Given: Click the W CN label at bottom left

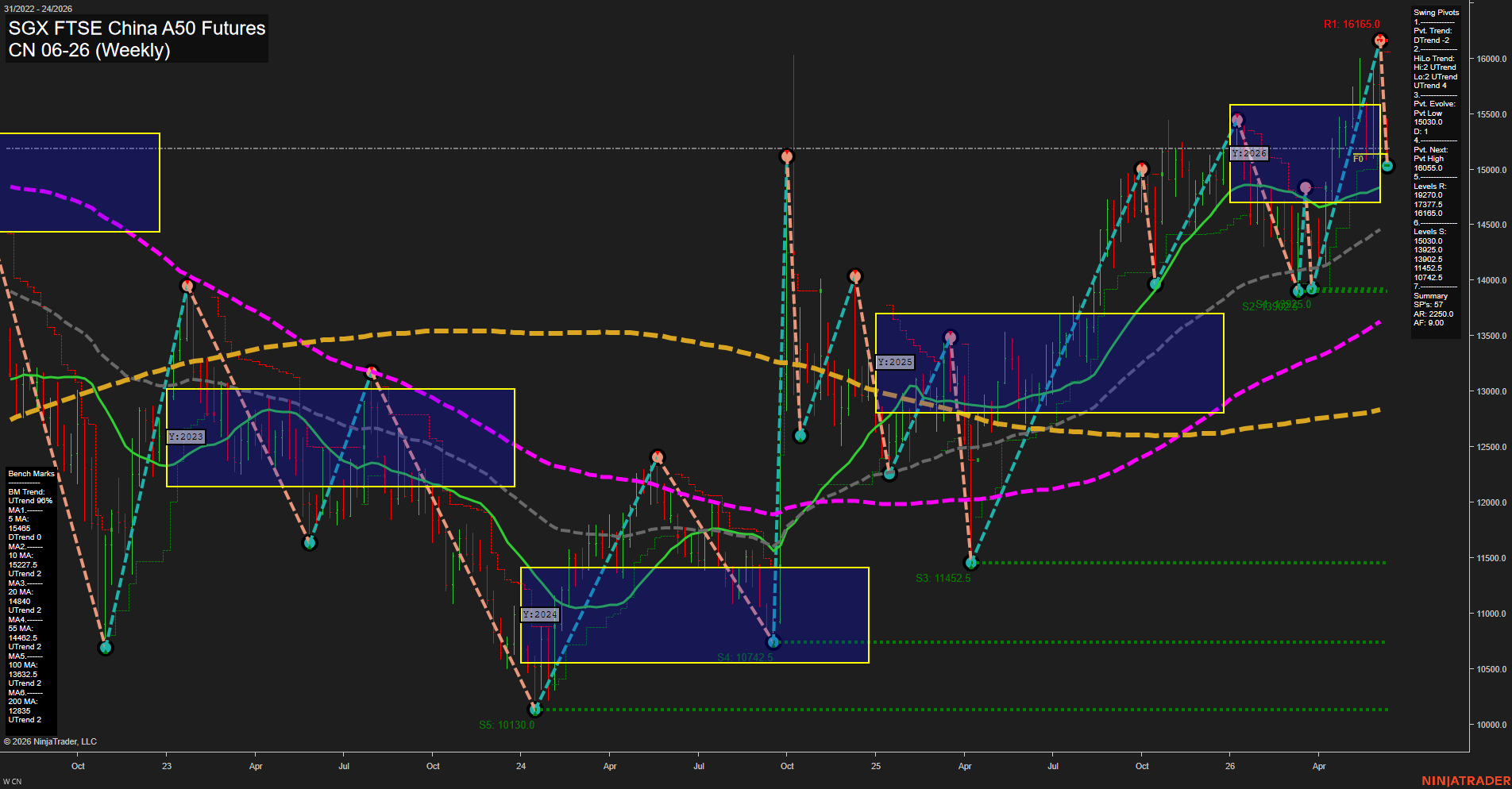Looking at the screenshot, I should [x=12, y=782].
